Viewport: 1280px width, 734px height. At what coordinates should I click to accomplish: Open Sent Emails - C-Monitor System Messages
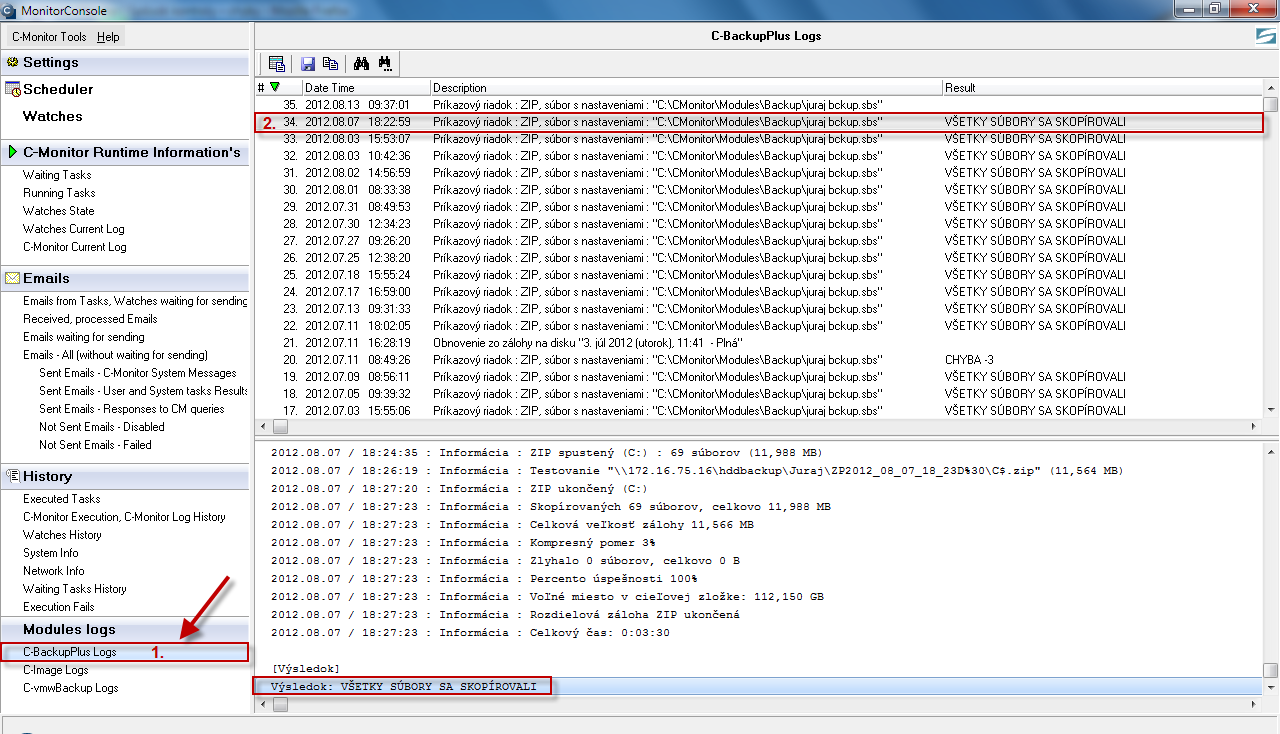click(137, 373)
